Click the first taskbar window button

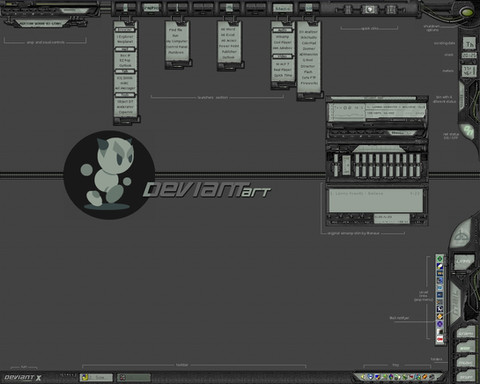click(96, 377)
